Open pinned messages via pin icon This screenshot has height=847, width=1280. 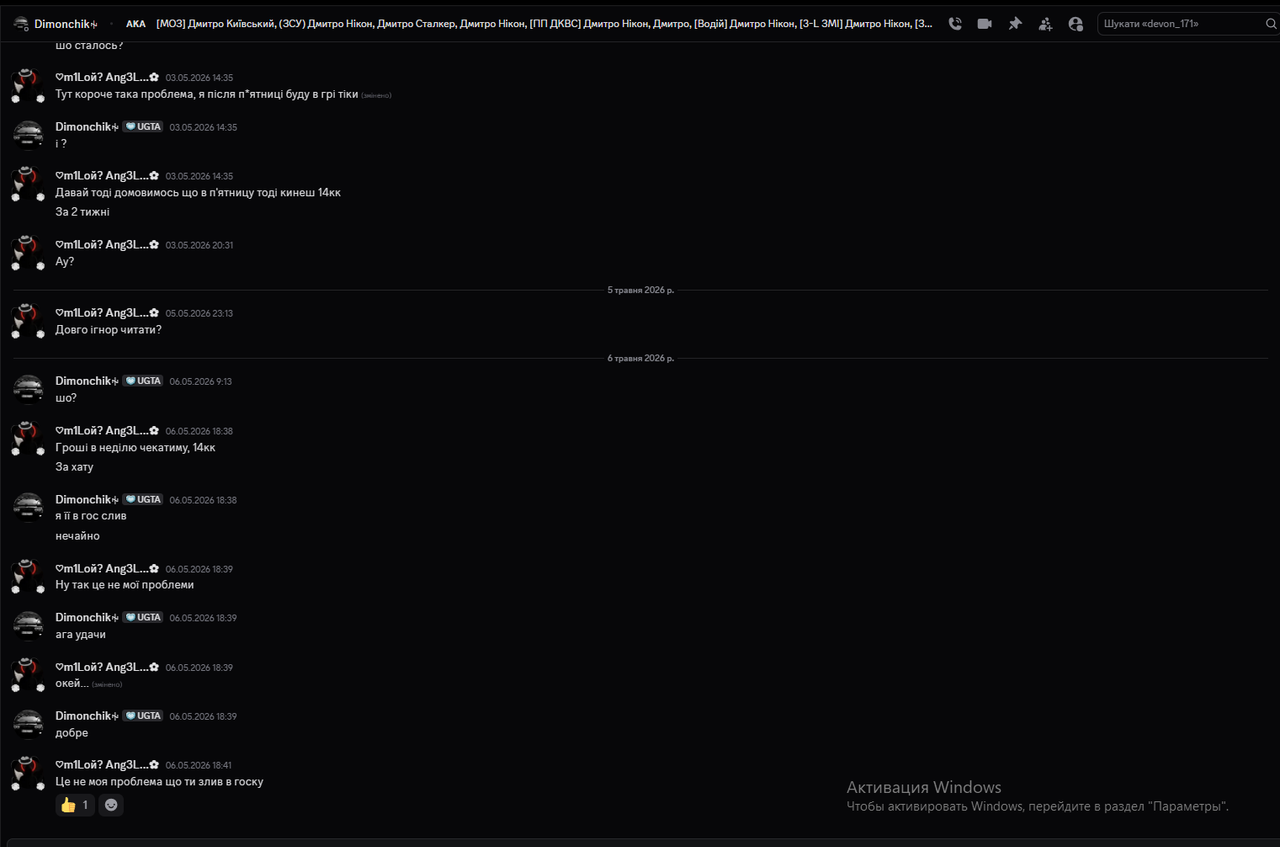[1015, 24]
